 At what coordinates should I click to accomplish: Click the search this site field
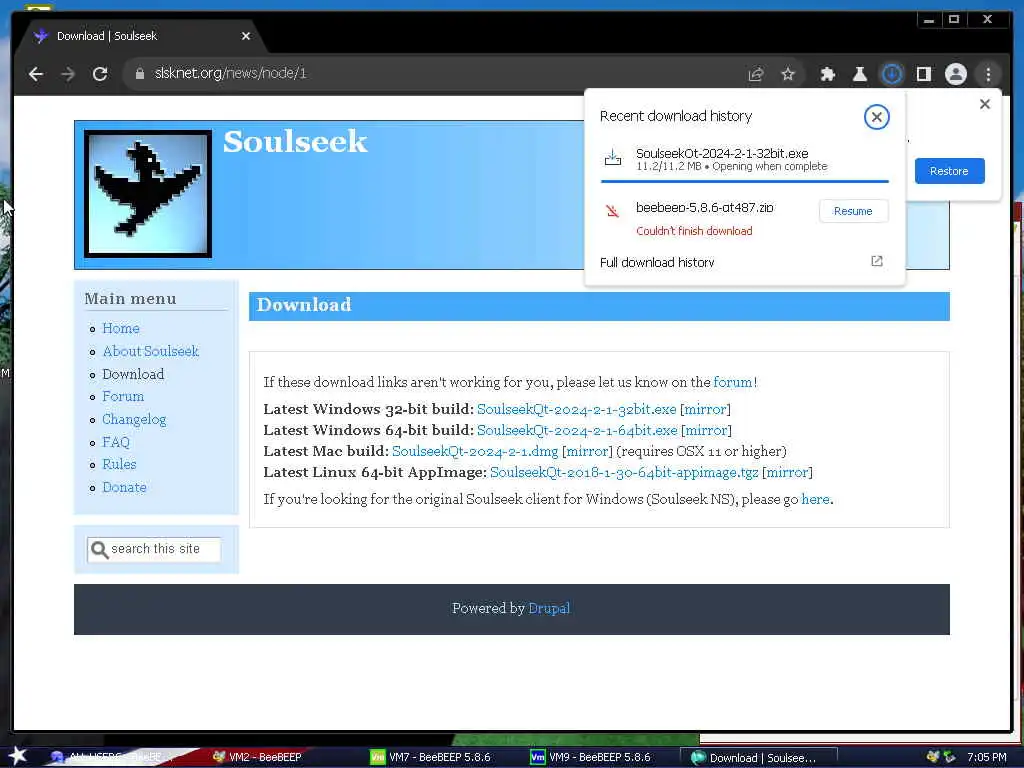[154, 549]
